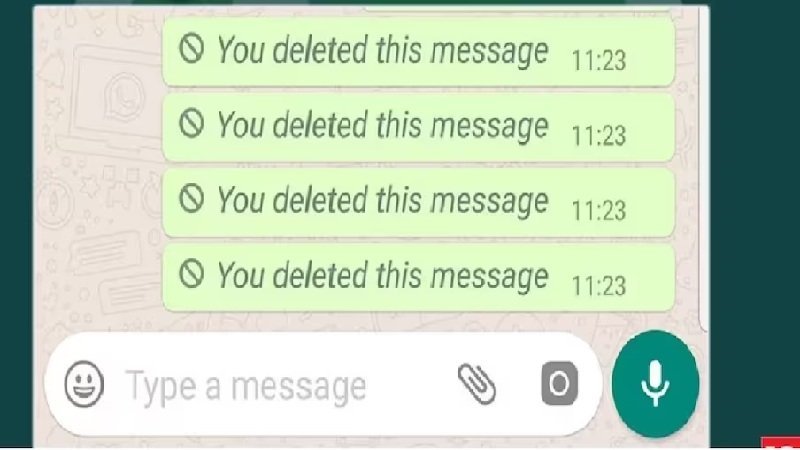This screenshot has height=450, width=800.
Task: Select the last 'You deleted this message' bubble
Action: tap(419, 277)
